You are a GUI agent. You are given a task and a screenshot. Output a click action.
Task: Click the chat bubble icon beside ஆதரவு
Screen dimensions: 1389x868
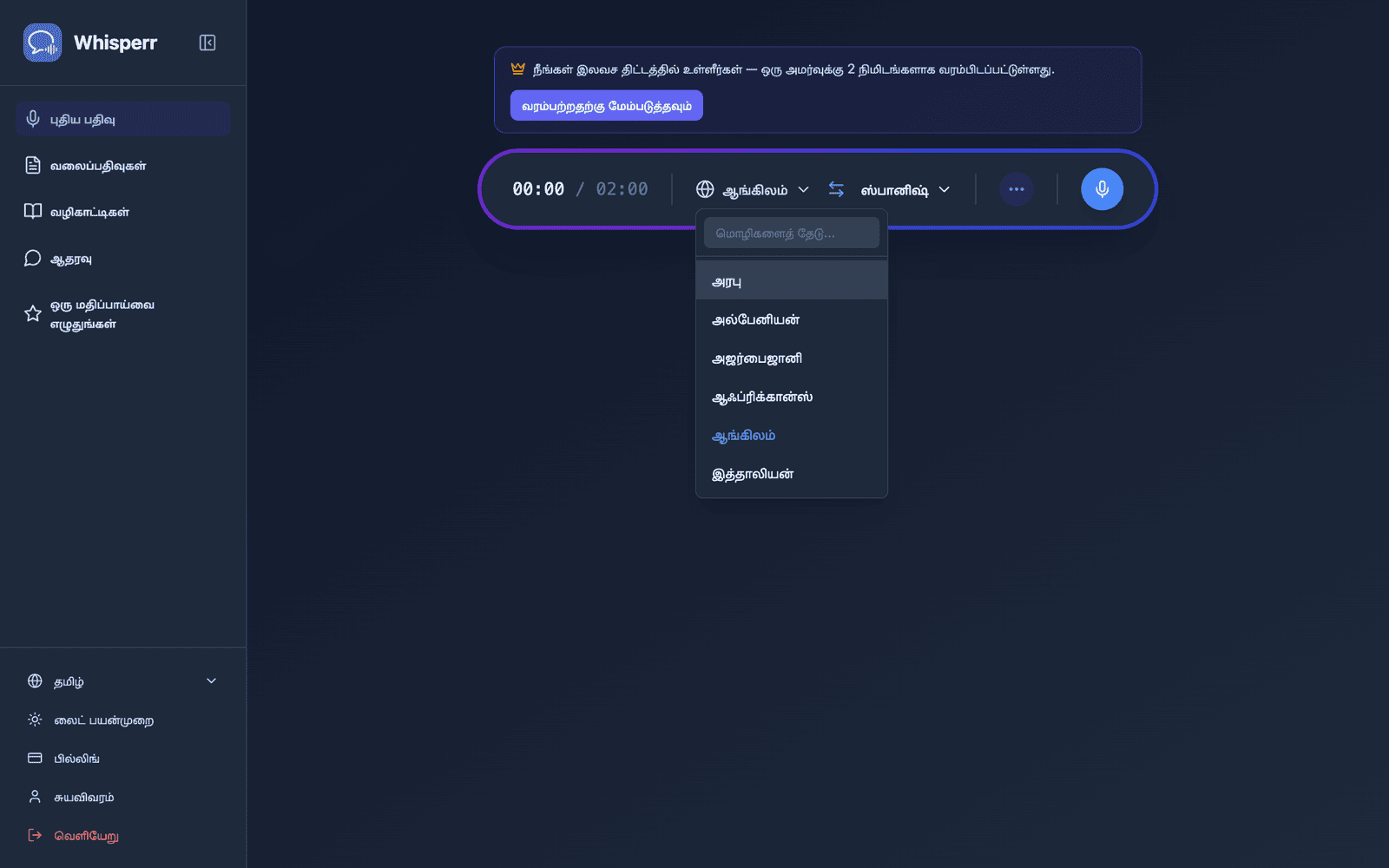(x=33, y=258)
